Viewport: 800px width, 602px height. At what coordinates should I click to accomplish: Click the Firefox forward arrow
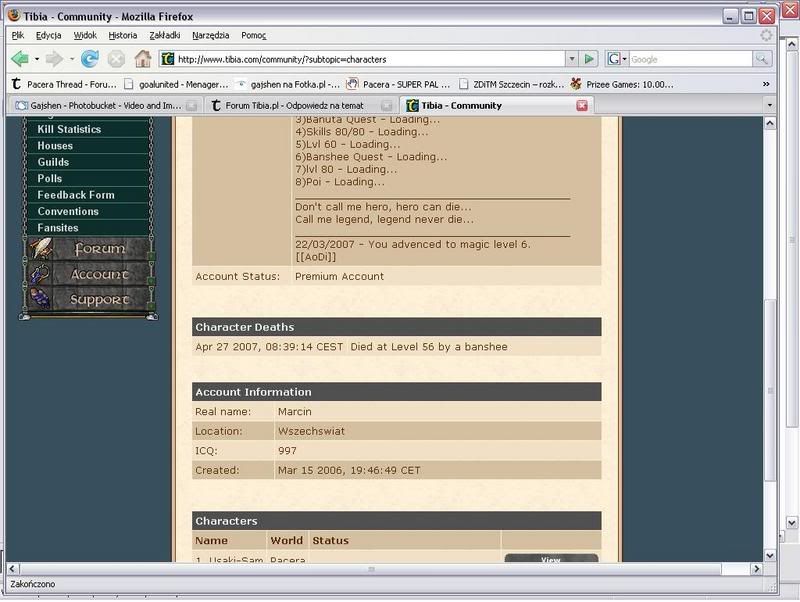pyautogui.click(x=54, y=59)
